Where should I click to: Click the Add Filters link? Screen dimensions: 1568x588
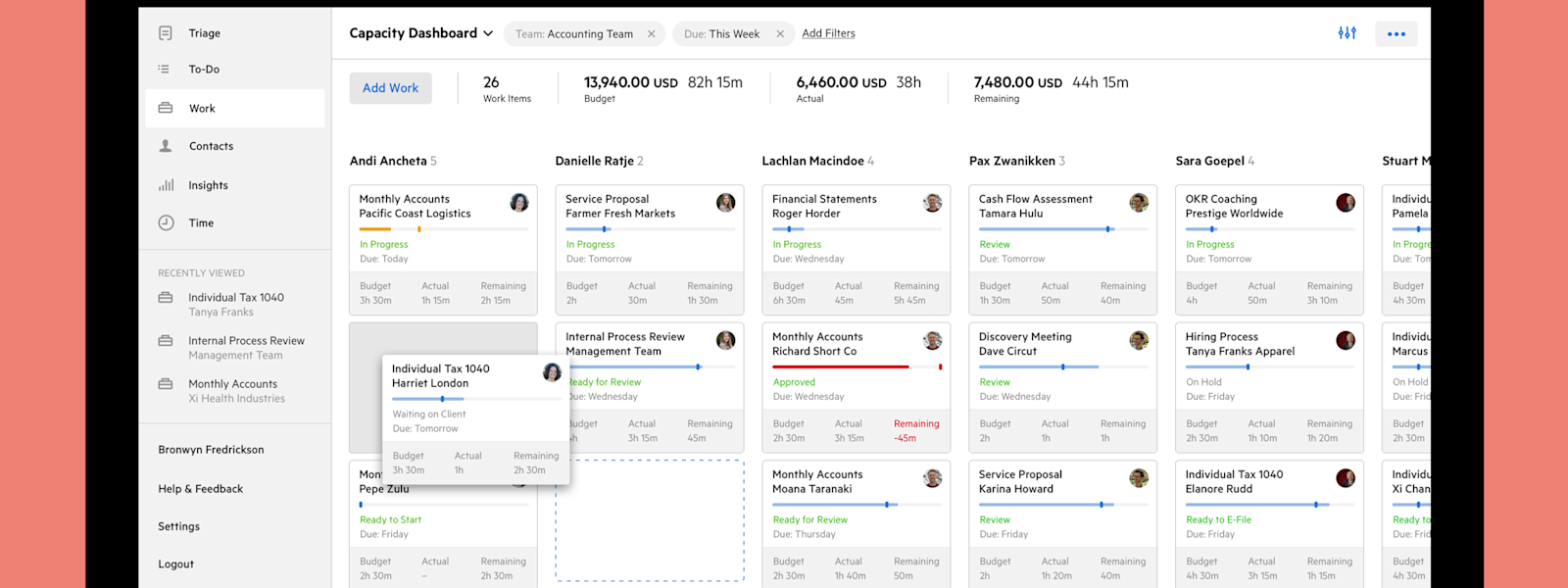(828, 33)
